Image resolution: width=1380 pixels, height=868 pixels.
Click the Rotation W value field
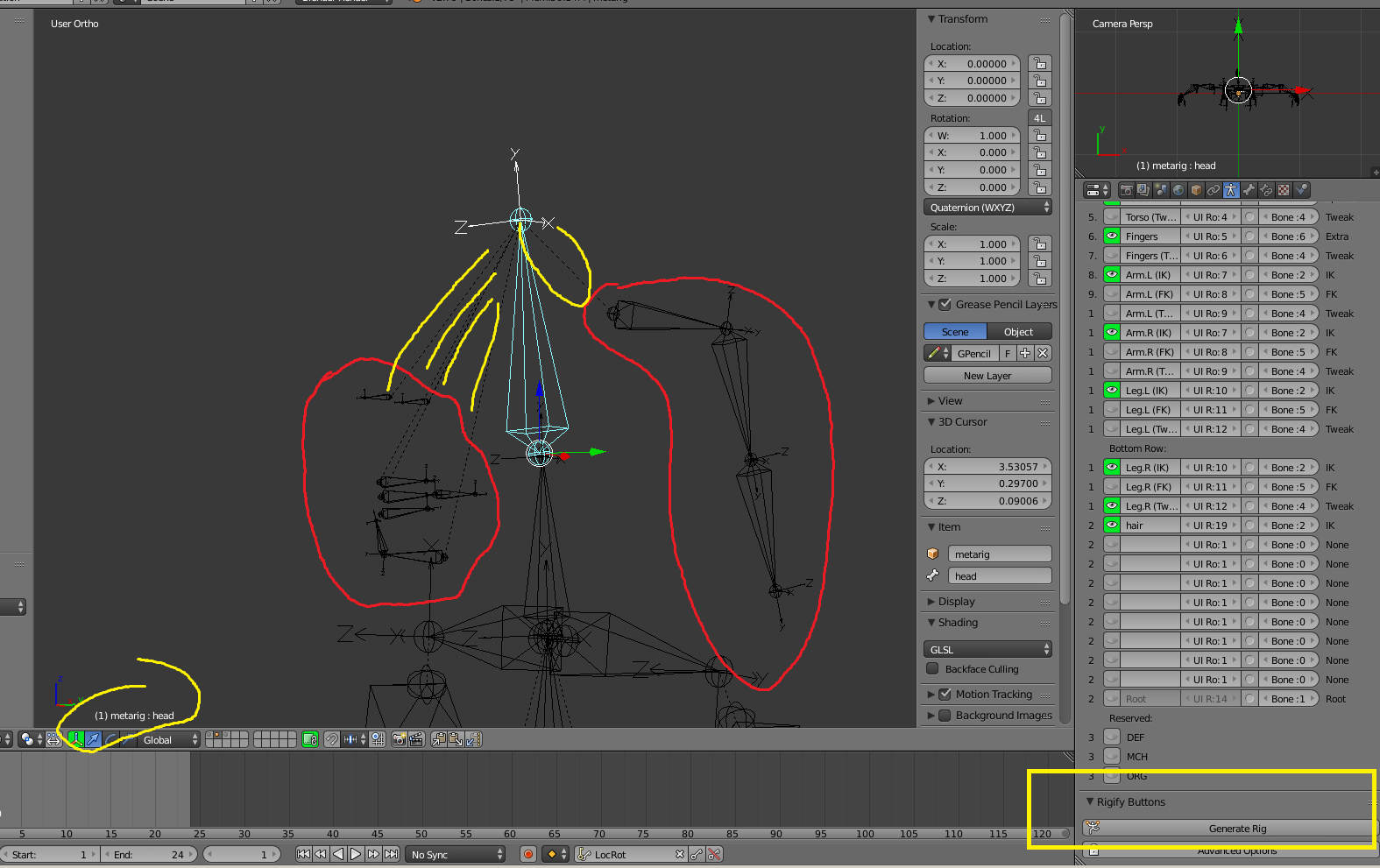pos(973,136)
